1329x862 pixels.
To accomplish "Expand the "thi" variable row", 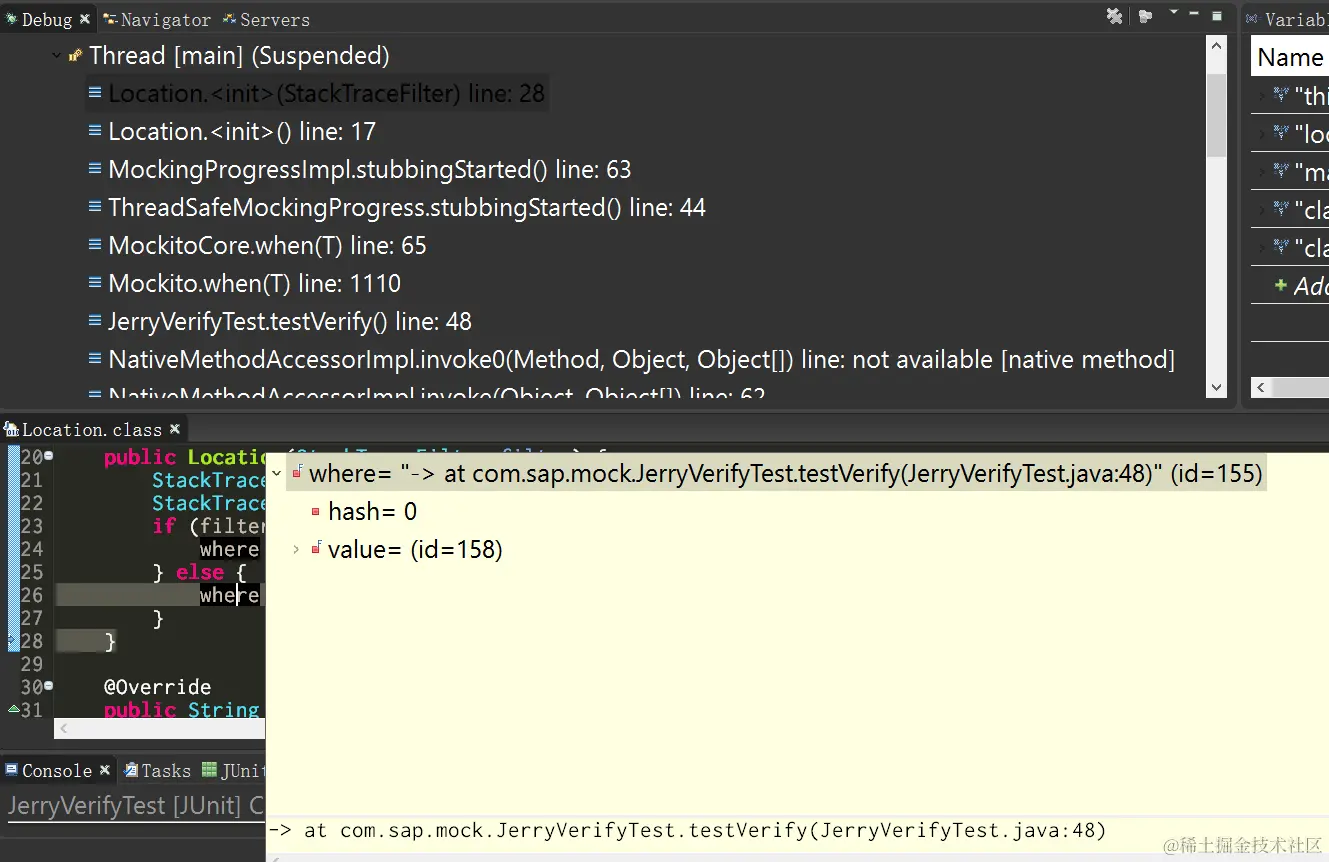I will coord(1262,96).
